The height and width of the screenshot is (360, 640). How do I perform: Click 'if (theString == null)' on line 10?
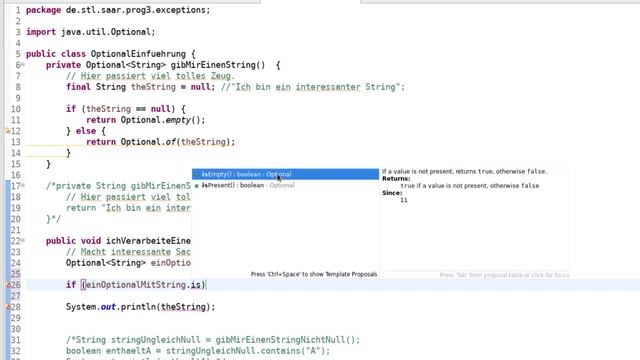(x=120, y=109)
